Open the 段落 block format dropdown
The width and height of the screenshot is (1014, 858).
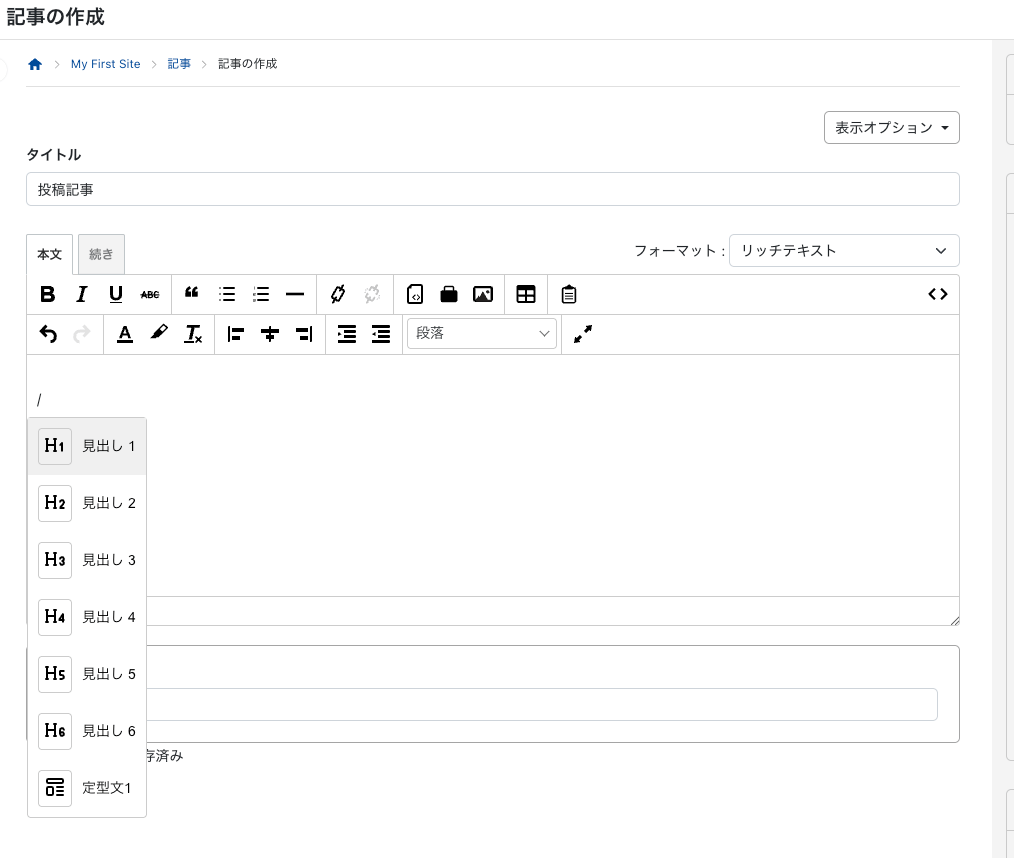[482, 334]
